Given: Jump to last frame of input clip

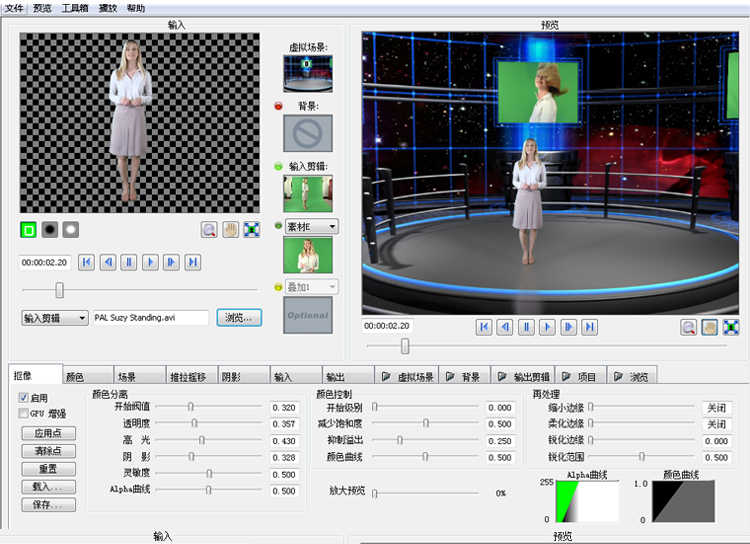Looking at the screenshot, I should tap(193, 262).
